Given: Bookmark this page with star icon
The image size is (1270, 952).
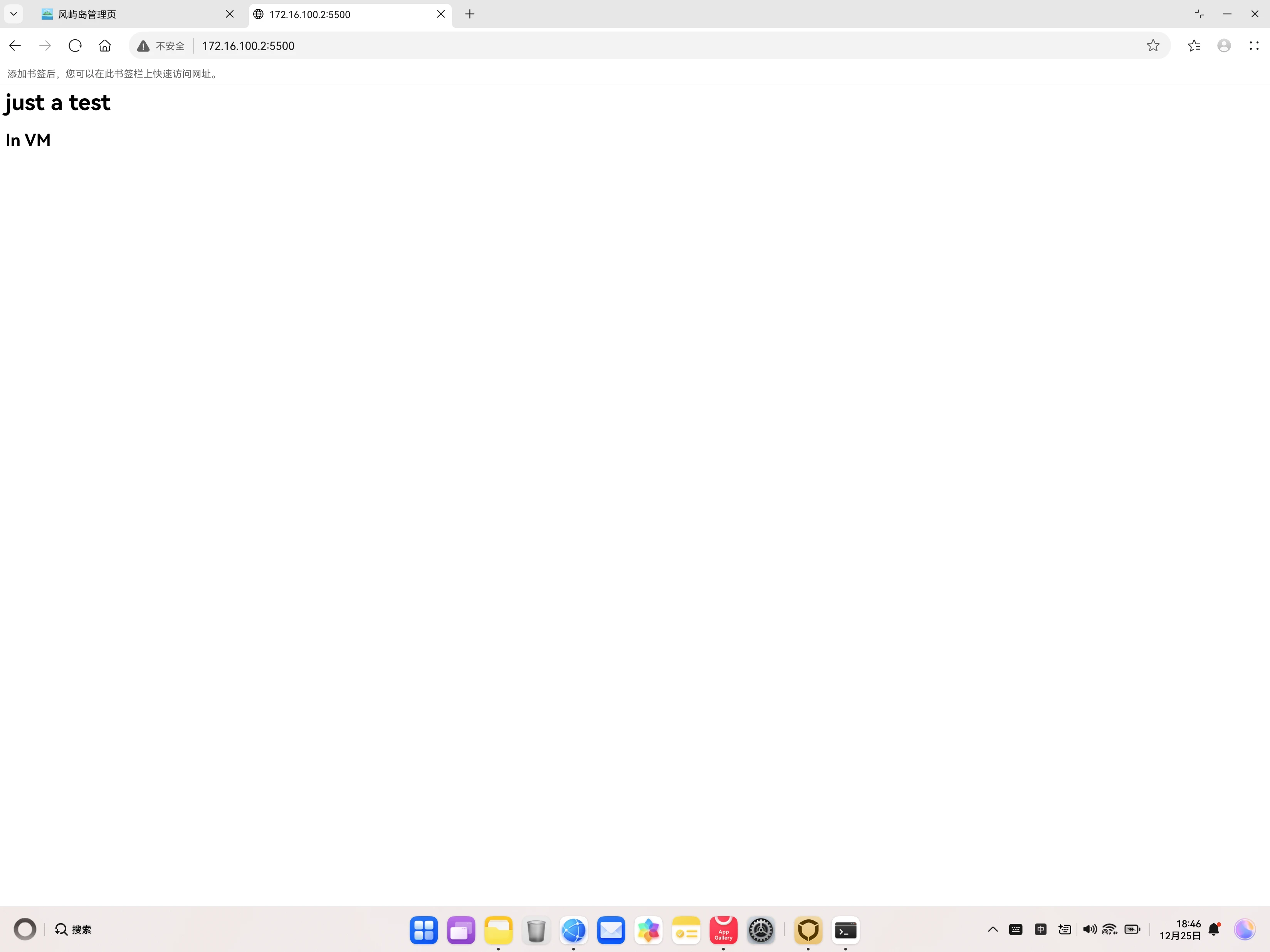Looking at the screenshot, I should pyautogui.click(x=1153, y=46).
